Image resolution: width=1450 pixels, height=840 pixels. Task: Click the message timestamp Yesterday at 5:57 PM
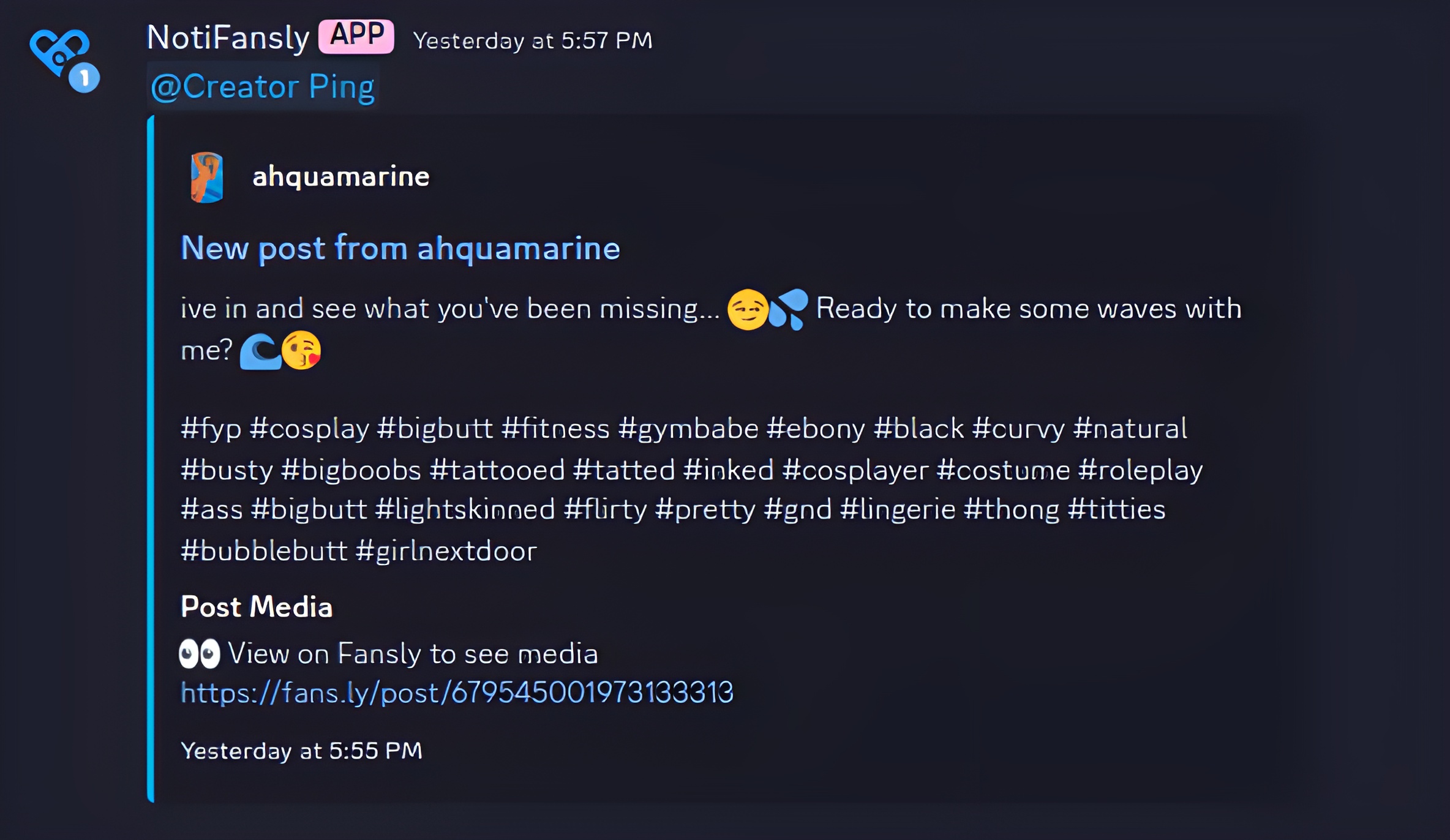point(533,40)
